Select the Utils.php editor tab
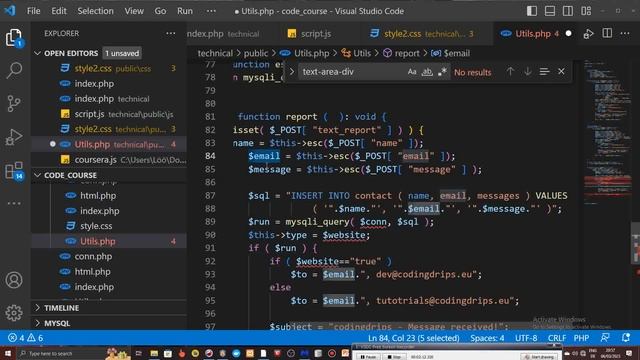Screen dimensions: 640x360 (536, 33)
